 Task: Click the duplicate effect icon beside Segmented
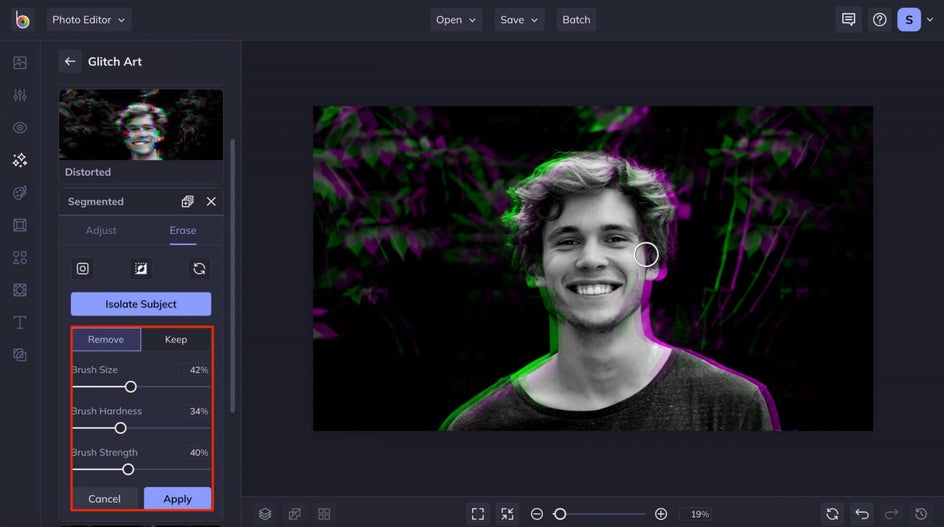(x=187, y=202)
